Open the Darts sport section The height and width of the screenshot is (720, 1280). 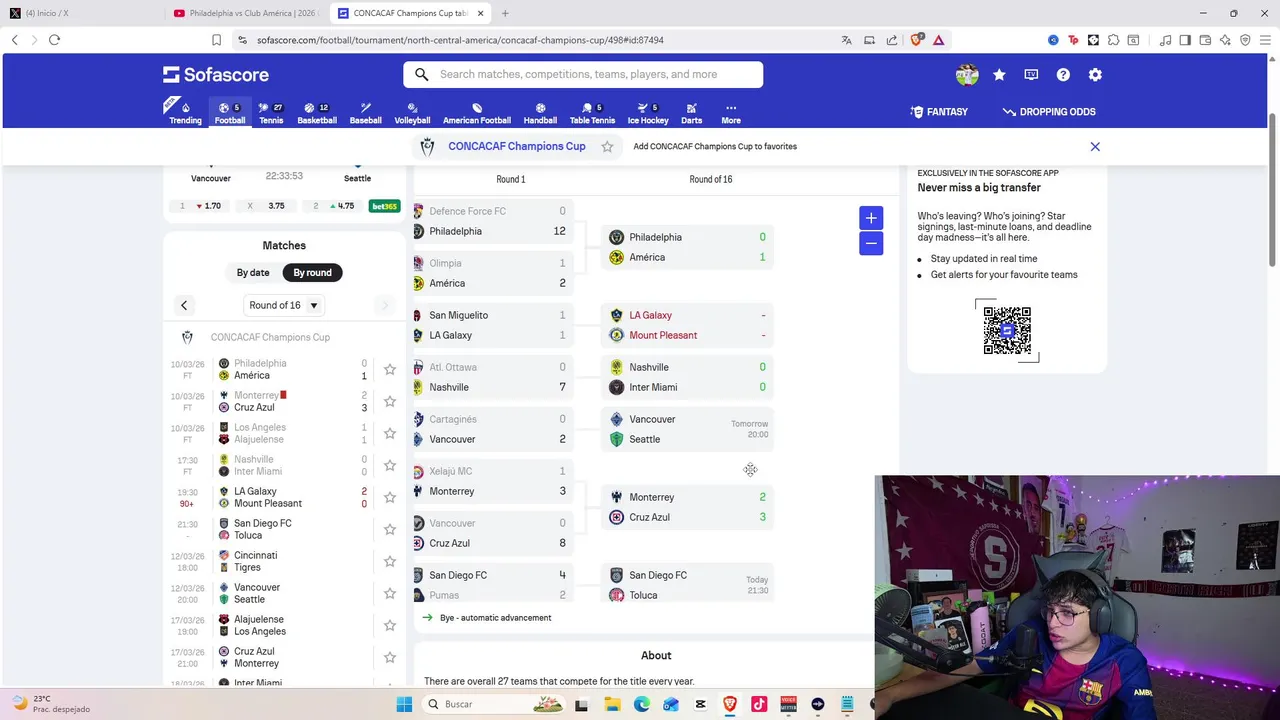[691, 112]
